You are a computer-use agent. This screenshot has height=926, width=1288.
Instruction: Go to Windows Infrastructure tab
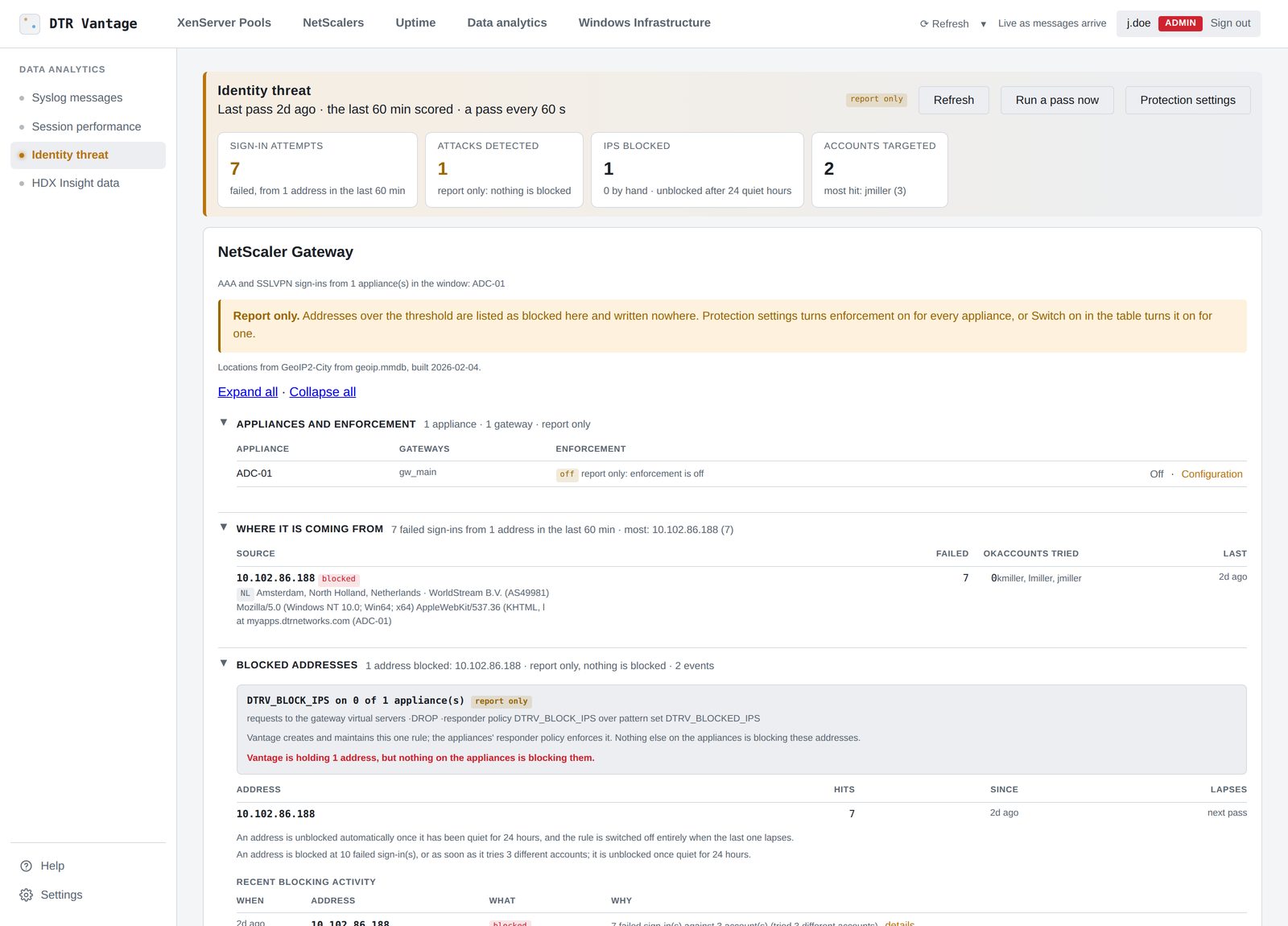coord(644,23)
